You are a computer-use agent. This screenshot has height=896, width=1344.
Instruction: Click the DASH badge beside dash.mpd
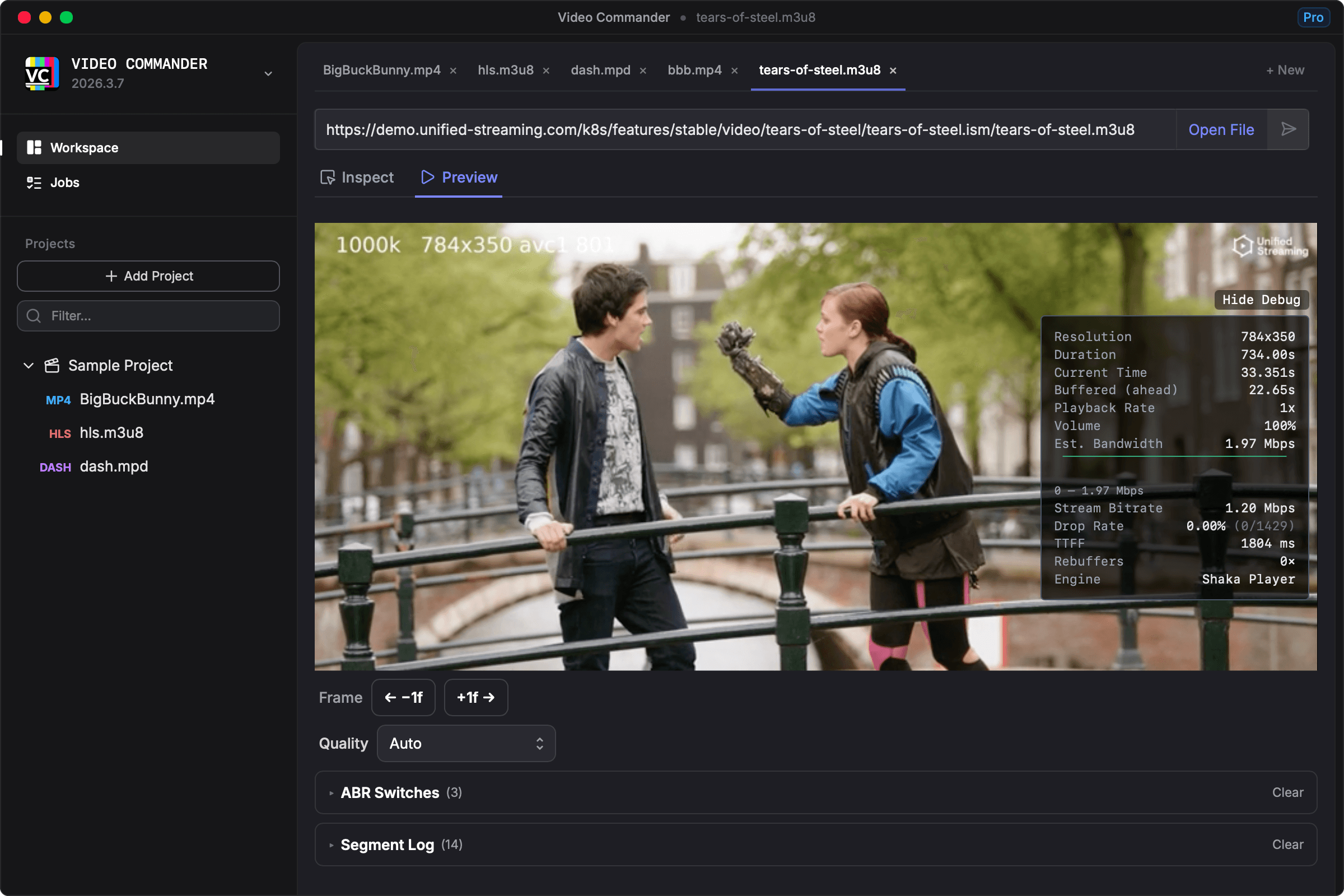click(x=55, y=467)
